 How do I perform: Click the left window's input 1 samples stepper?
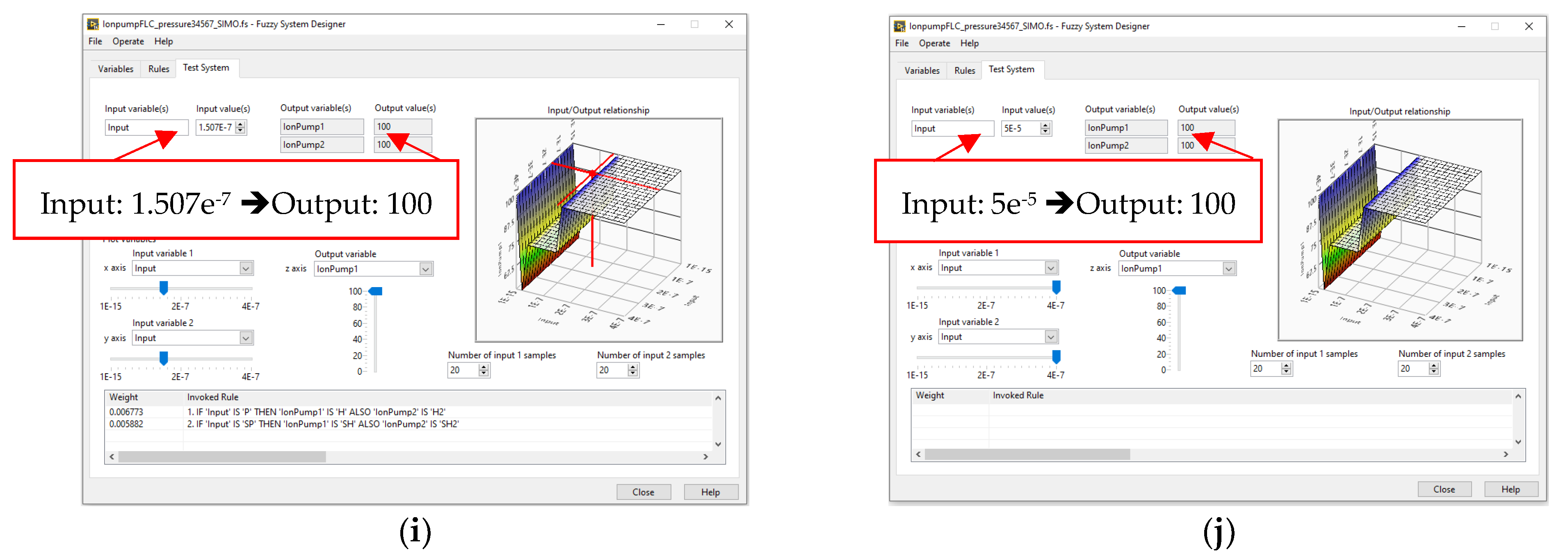483,370
